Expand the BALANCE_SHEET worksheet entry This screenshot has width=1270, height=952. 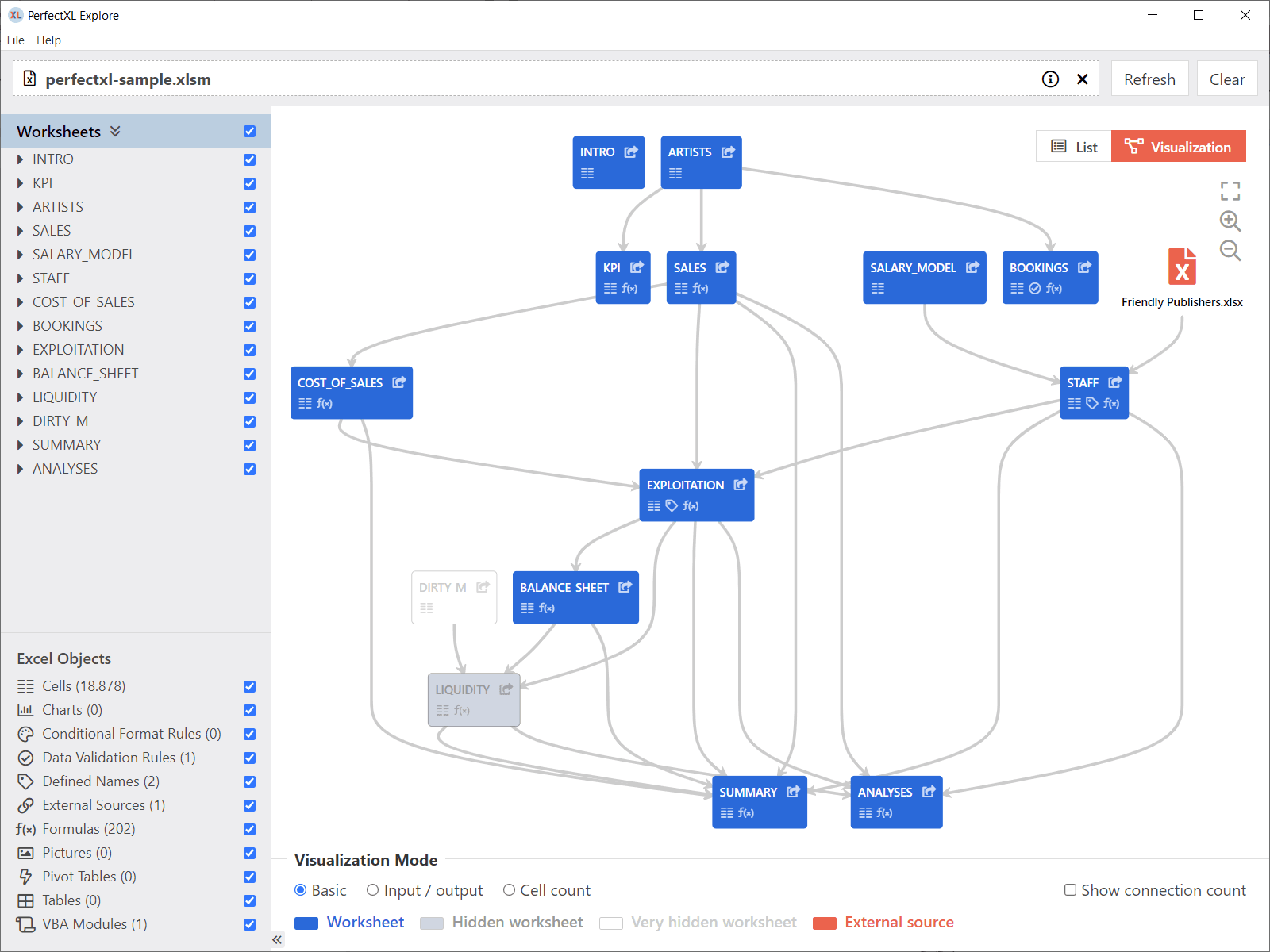(x=21, y=374)
